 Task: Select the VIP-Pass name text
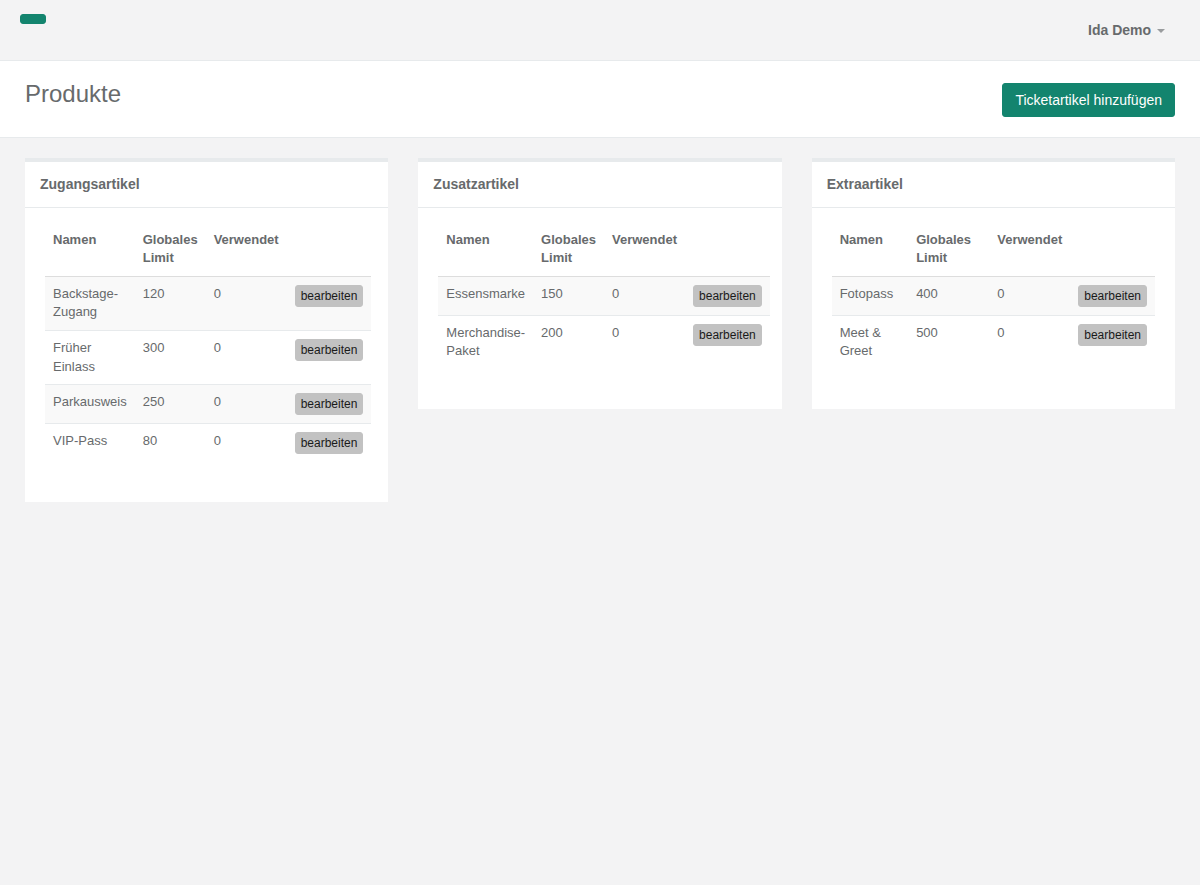(x=80, y=441)
